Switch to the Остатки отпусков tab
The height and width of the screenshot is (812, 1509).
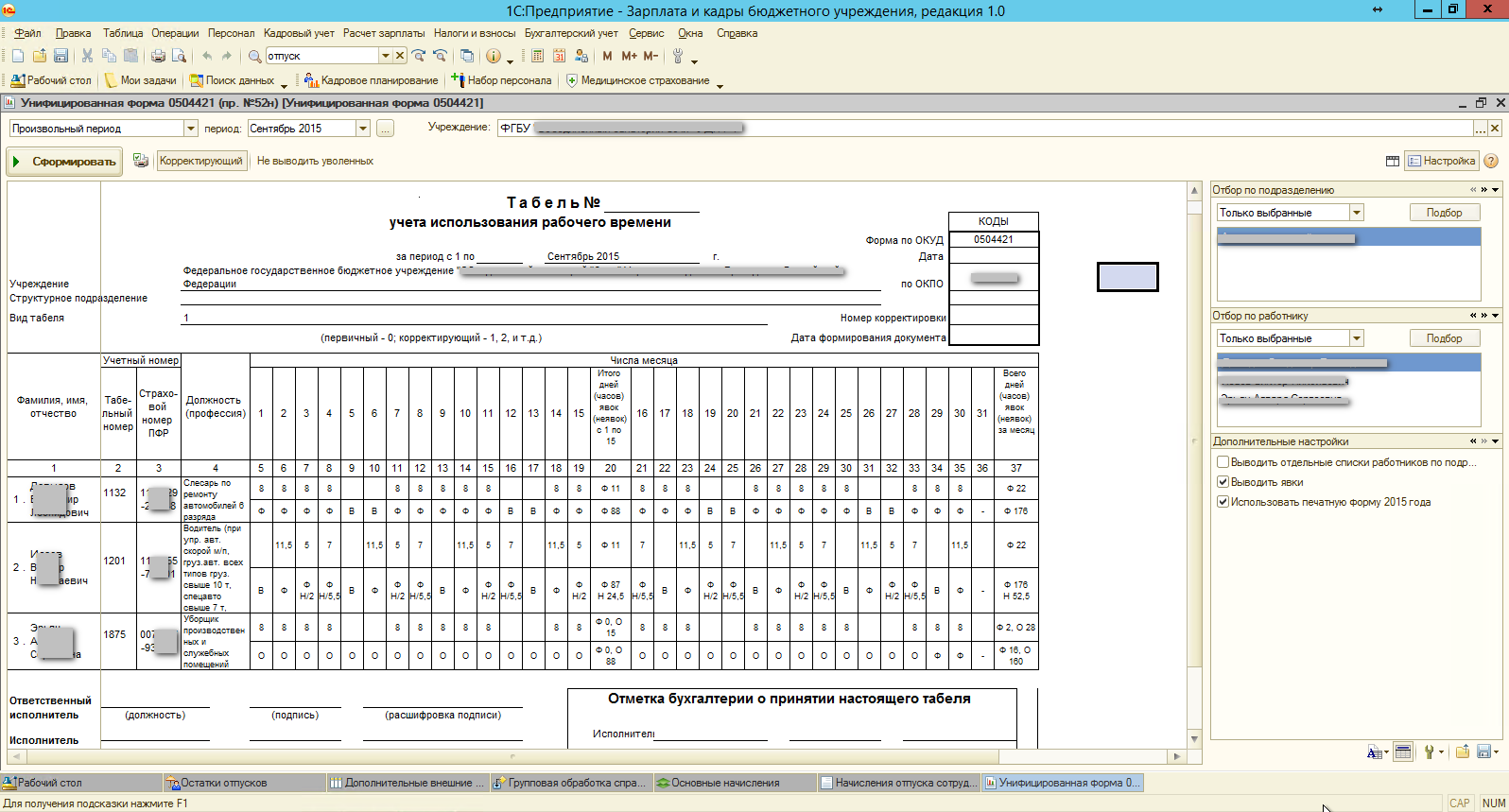[244, 783]
